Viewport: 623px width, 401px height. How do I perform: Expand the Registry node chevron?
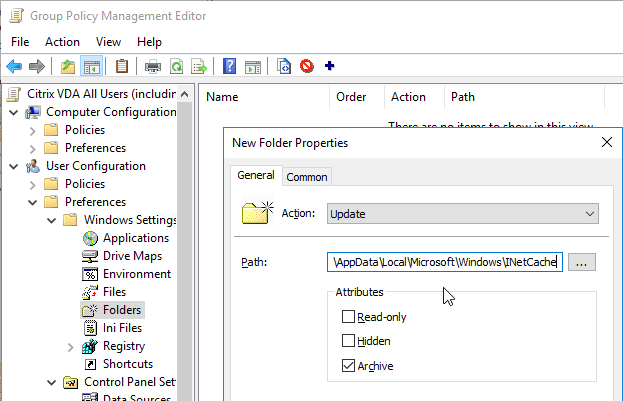(x=70, y=347)
